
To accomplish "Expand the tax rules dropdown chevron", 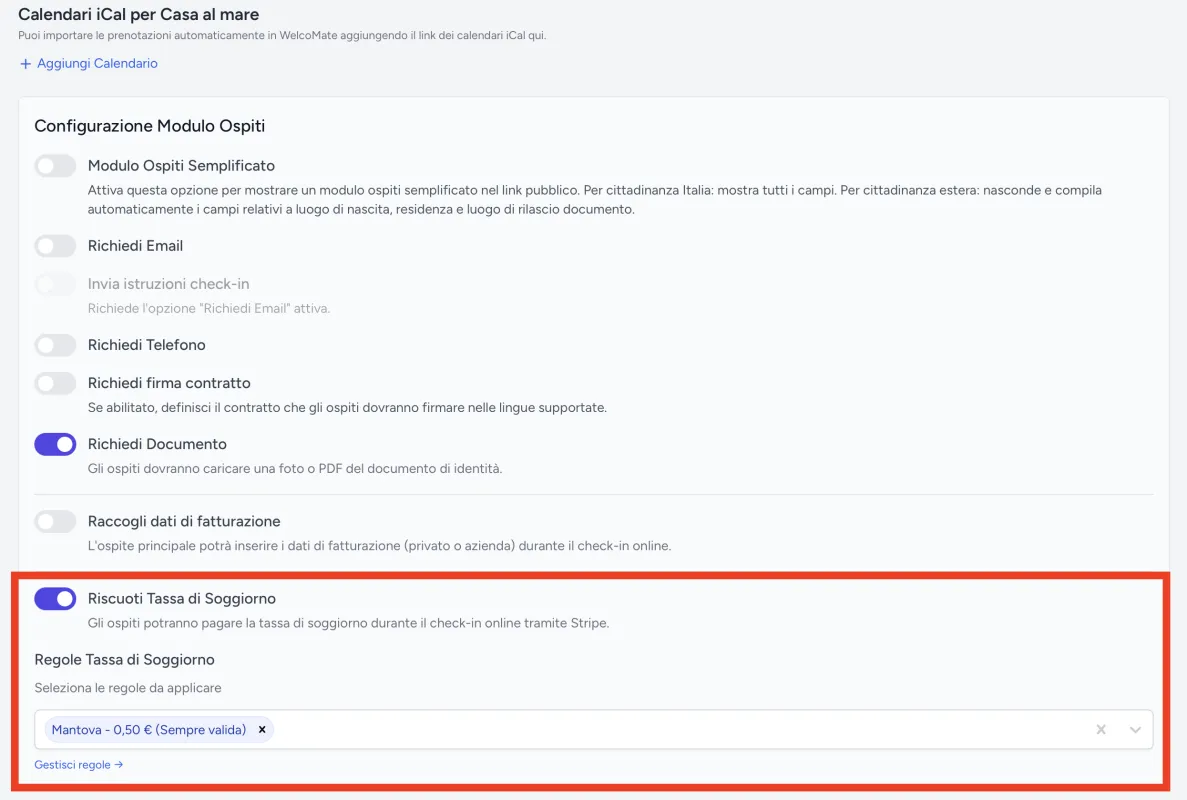I will click(1135, 730).
